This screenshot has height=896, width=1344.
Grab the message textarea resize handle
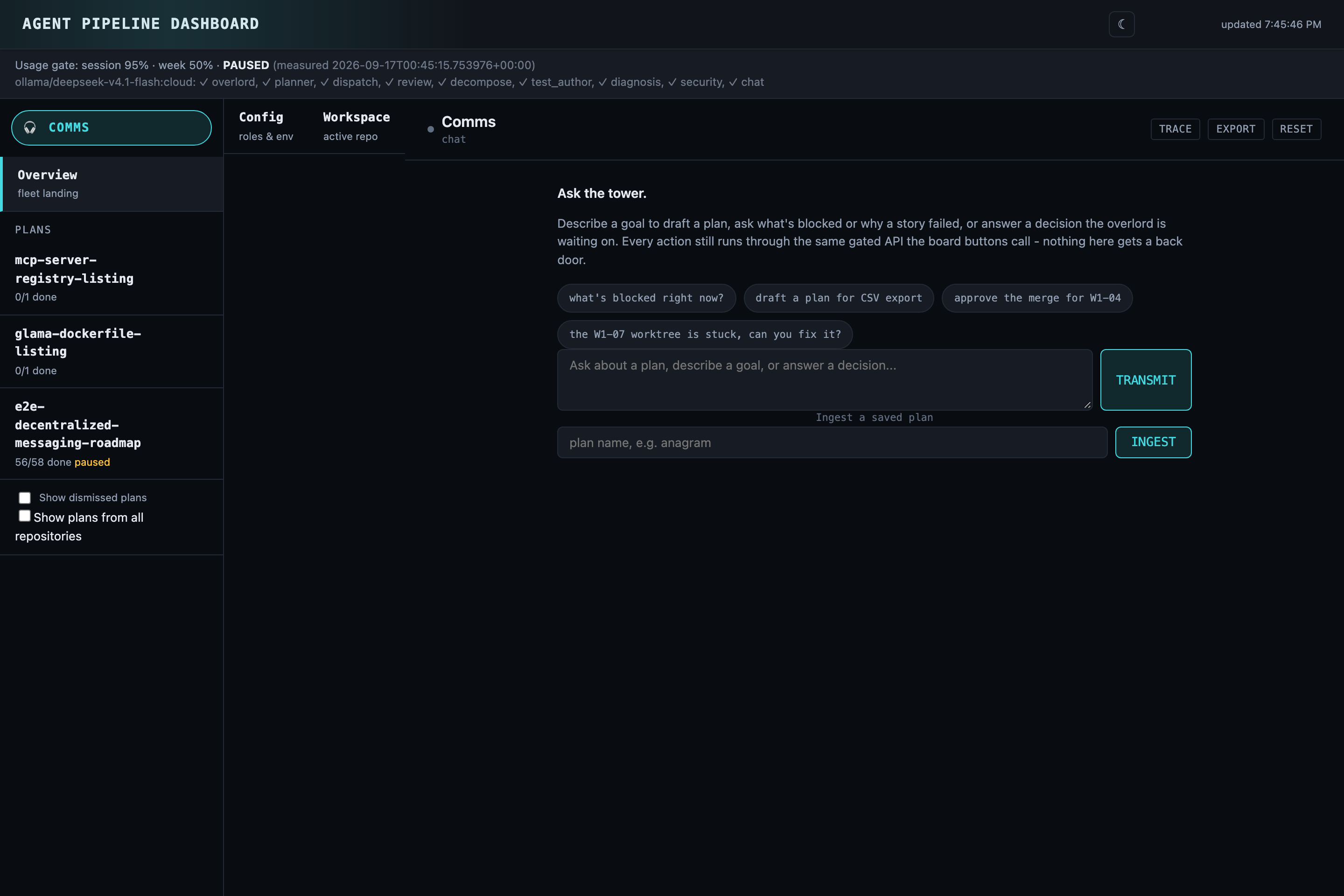point(1087,405)
